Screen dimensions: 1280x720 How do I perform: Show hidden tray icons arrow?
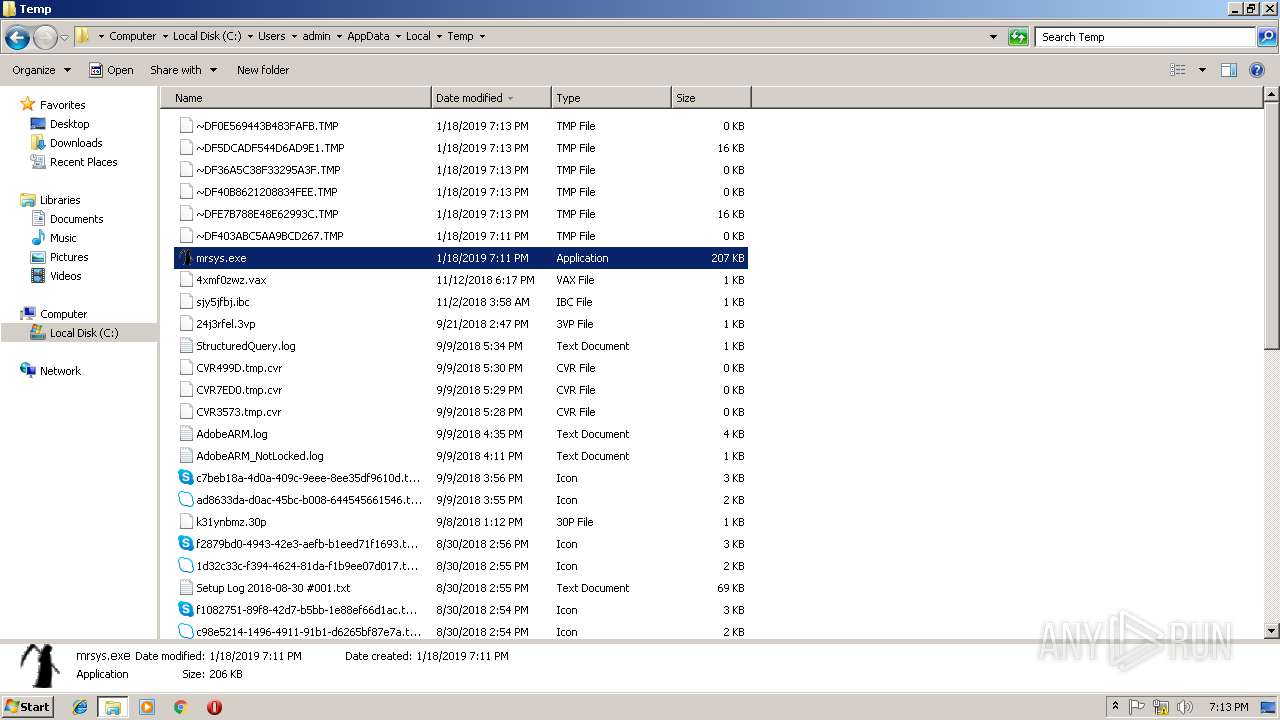(x=1115, y=707)
